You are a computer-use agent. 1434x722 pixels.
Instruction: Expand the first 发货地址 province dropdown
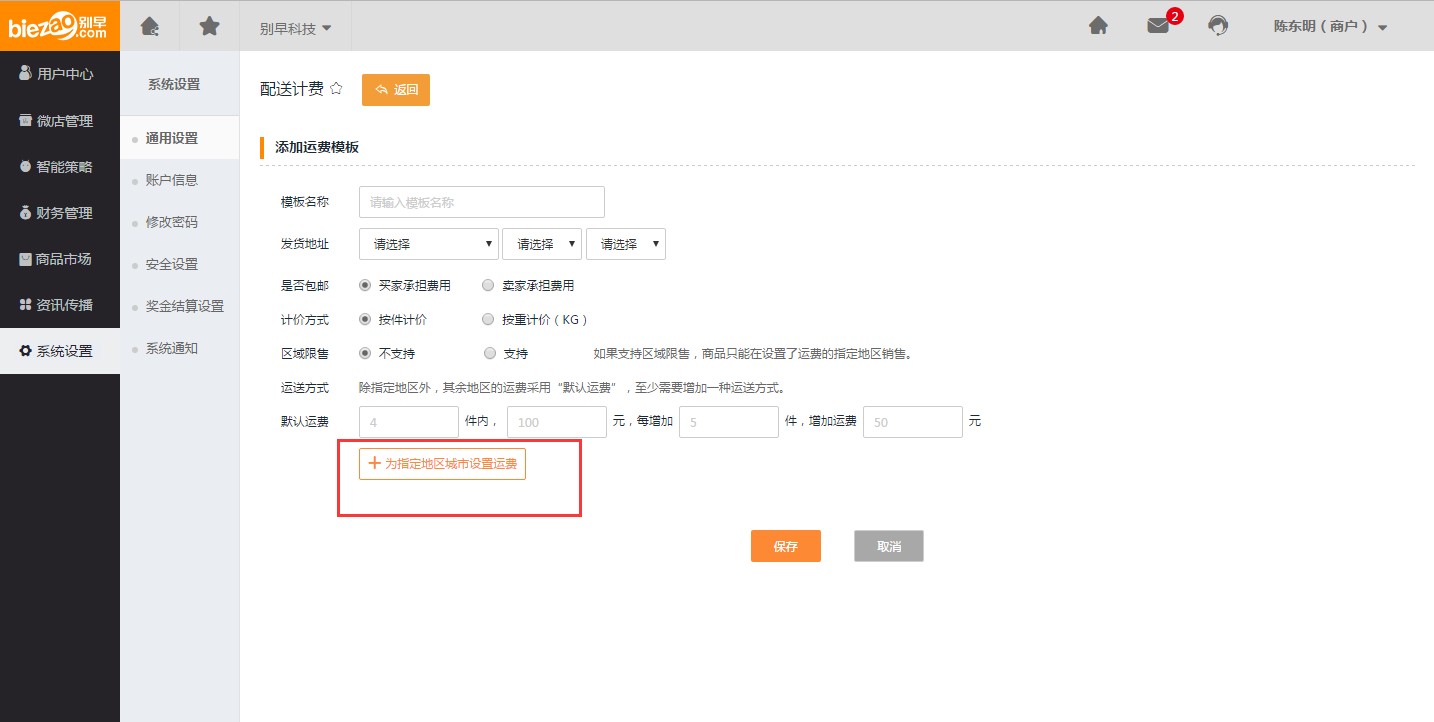(x=428, y=244)
